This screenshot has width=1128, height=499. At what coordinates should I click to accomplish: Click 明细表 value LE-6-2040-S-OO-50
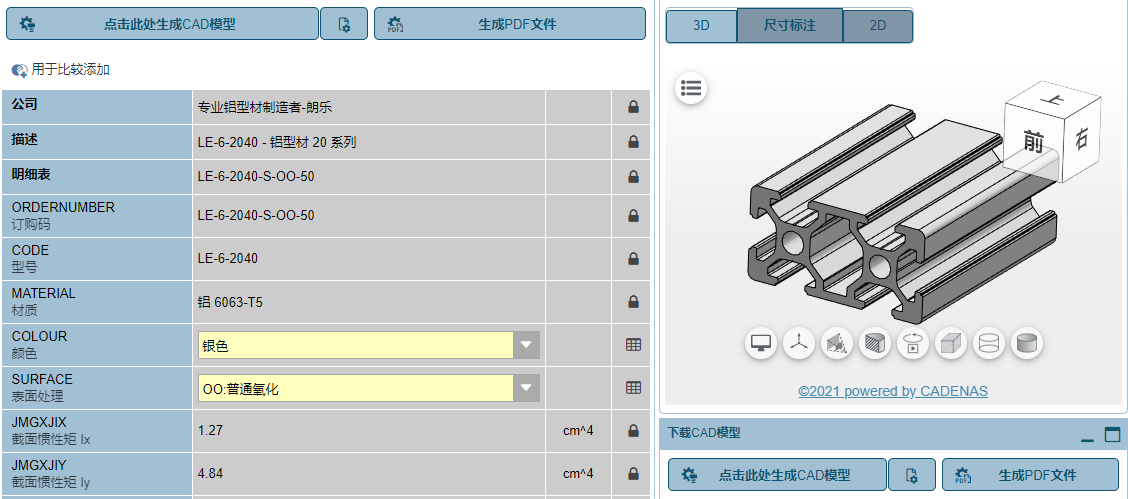click(256, 176)
